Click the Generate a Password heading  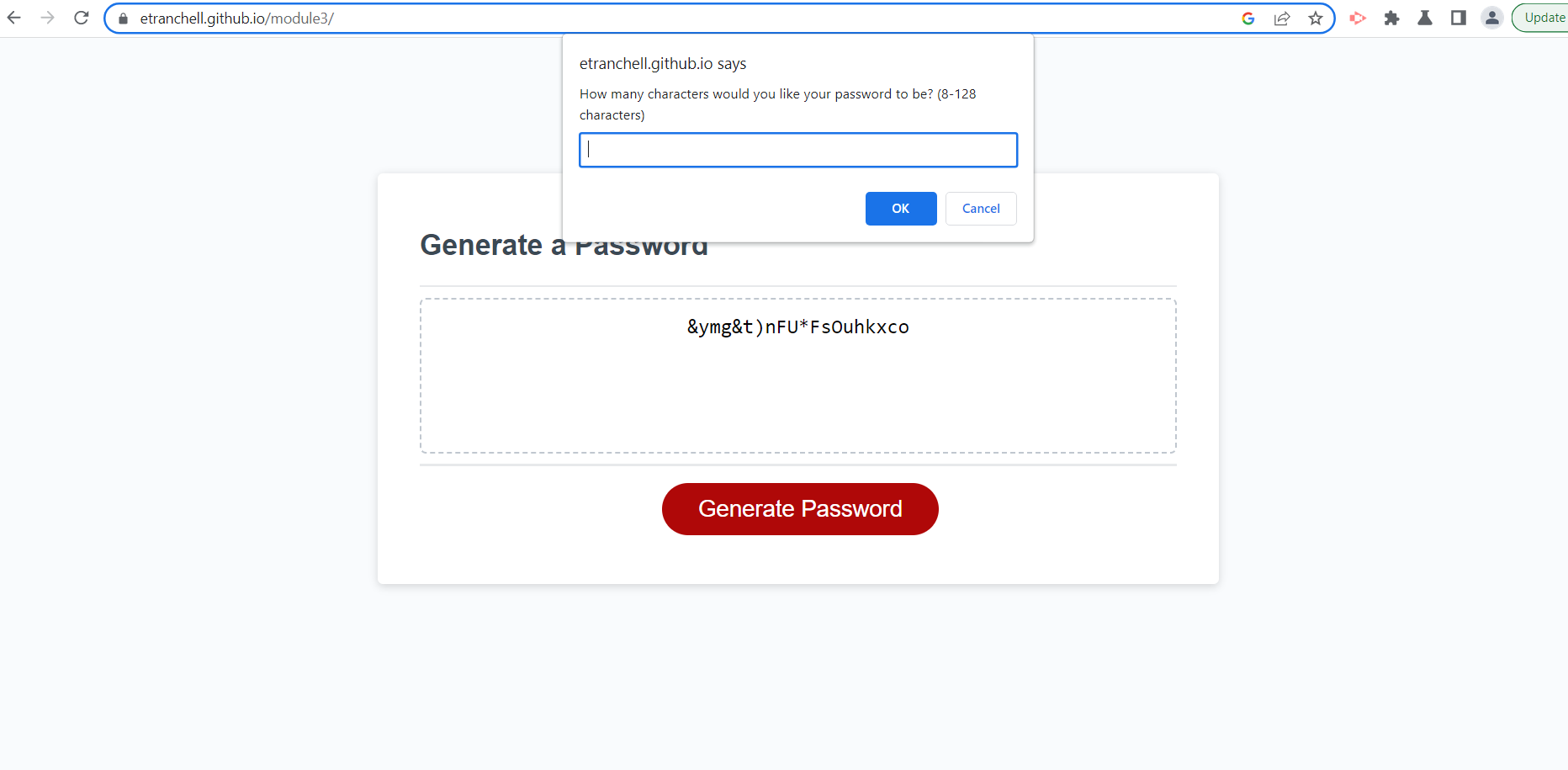click(x=564, y=245)
